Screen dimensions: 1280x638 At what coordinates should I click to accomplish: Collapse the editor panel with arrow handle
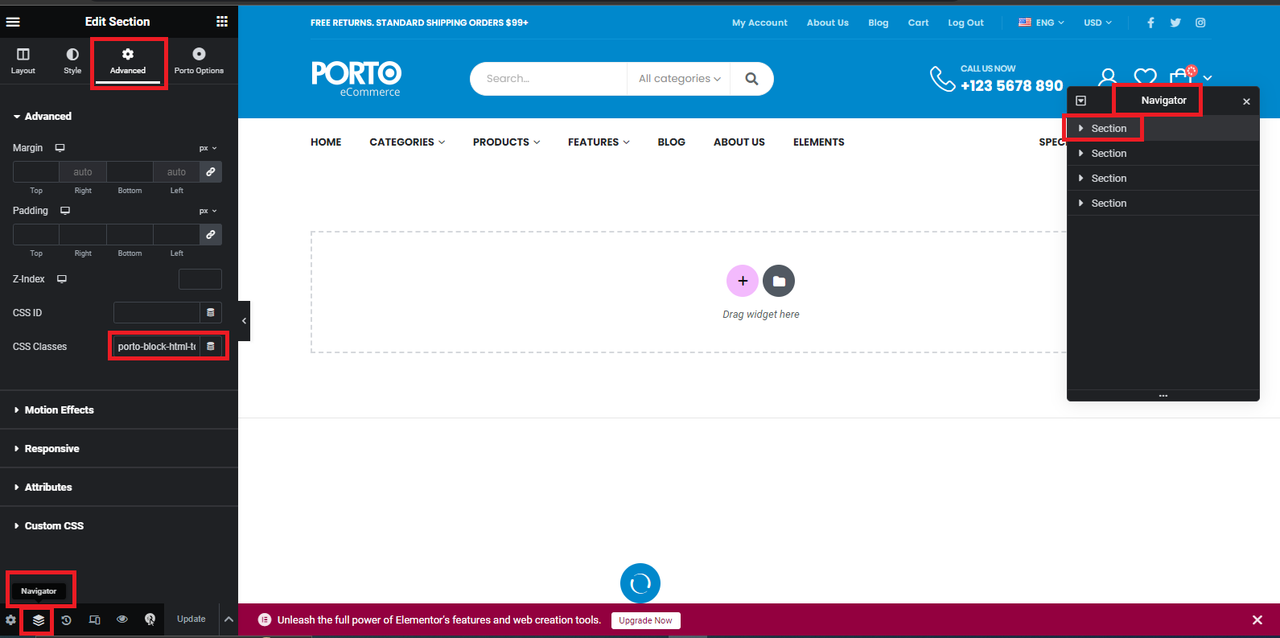point(244,321)
